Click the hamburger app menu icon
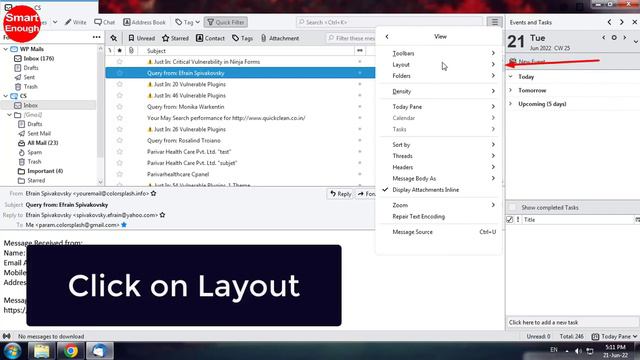The image size is (640, 360). (x=494, y=22)
